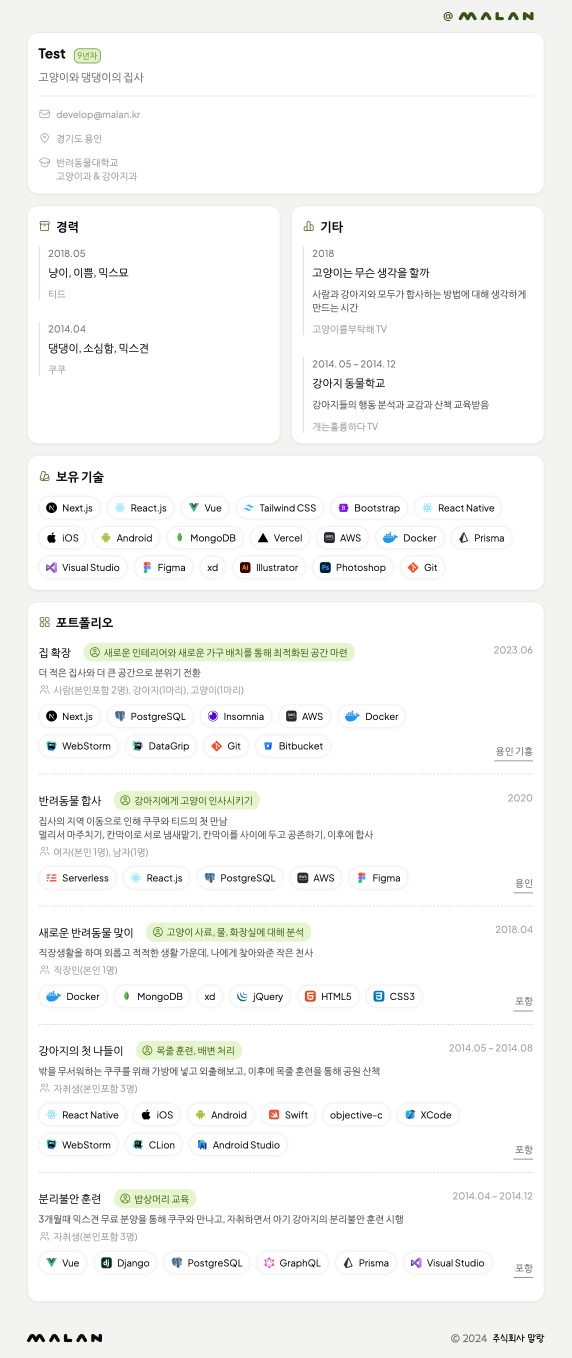The image size is (572, 1358).
Task: Click the 보유 기술 section icon
Action: [x=44, y=476]
